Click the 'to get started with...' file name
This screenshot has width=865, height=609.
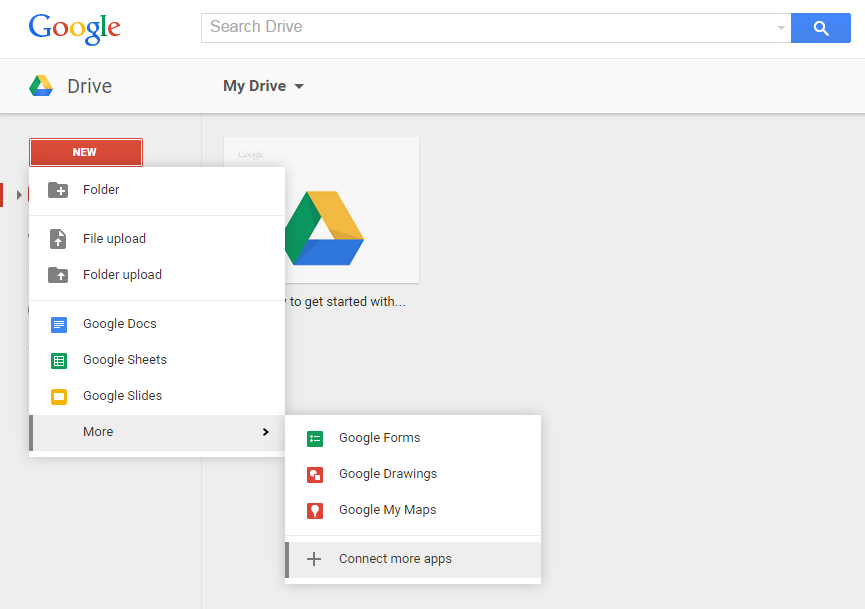(x=347, y=302)
